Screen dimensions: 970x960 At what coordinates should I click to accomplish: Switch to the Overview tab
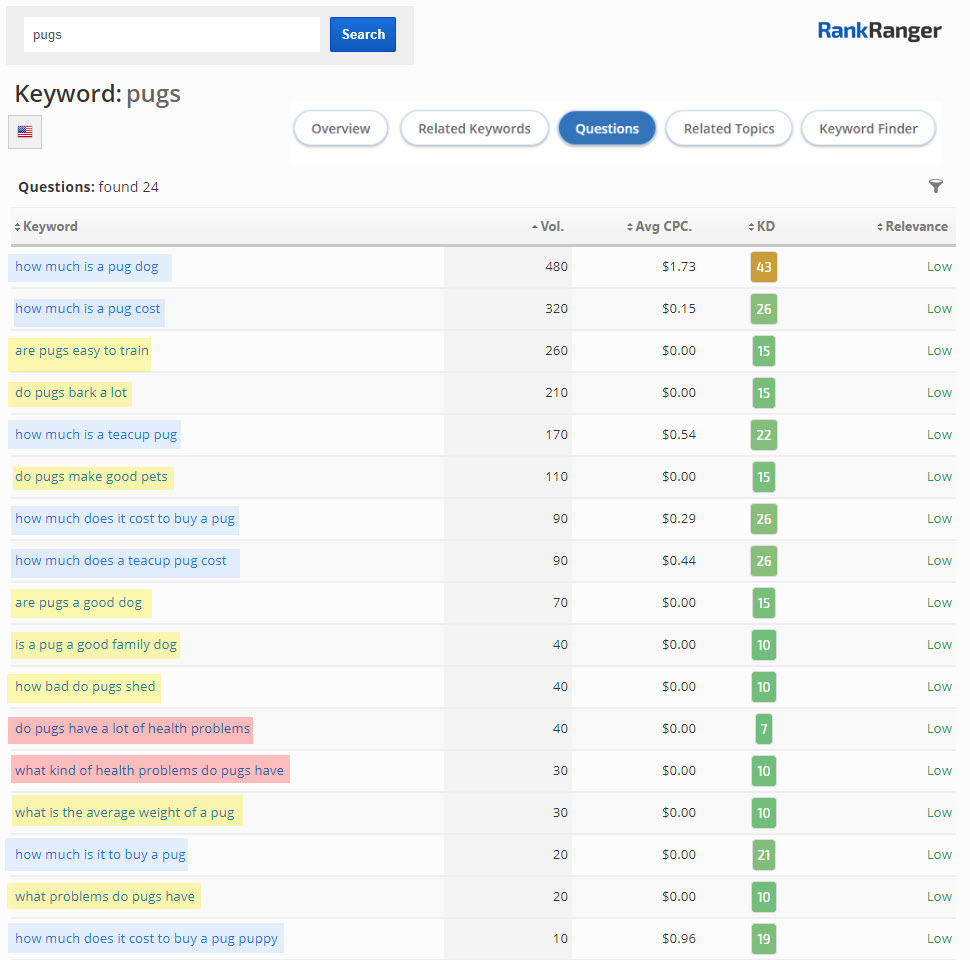point(340,129)
